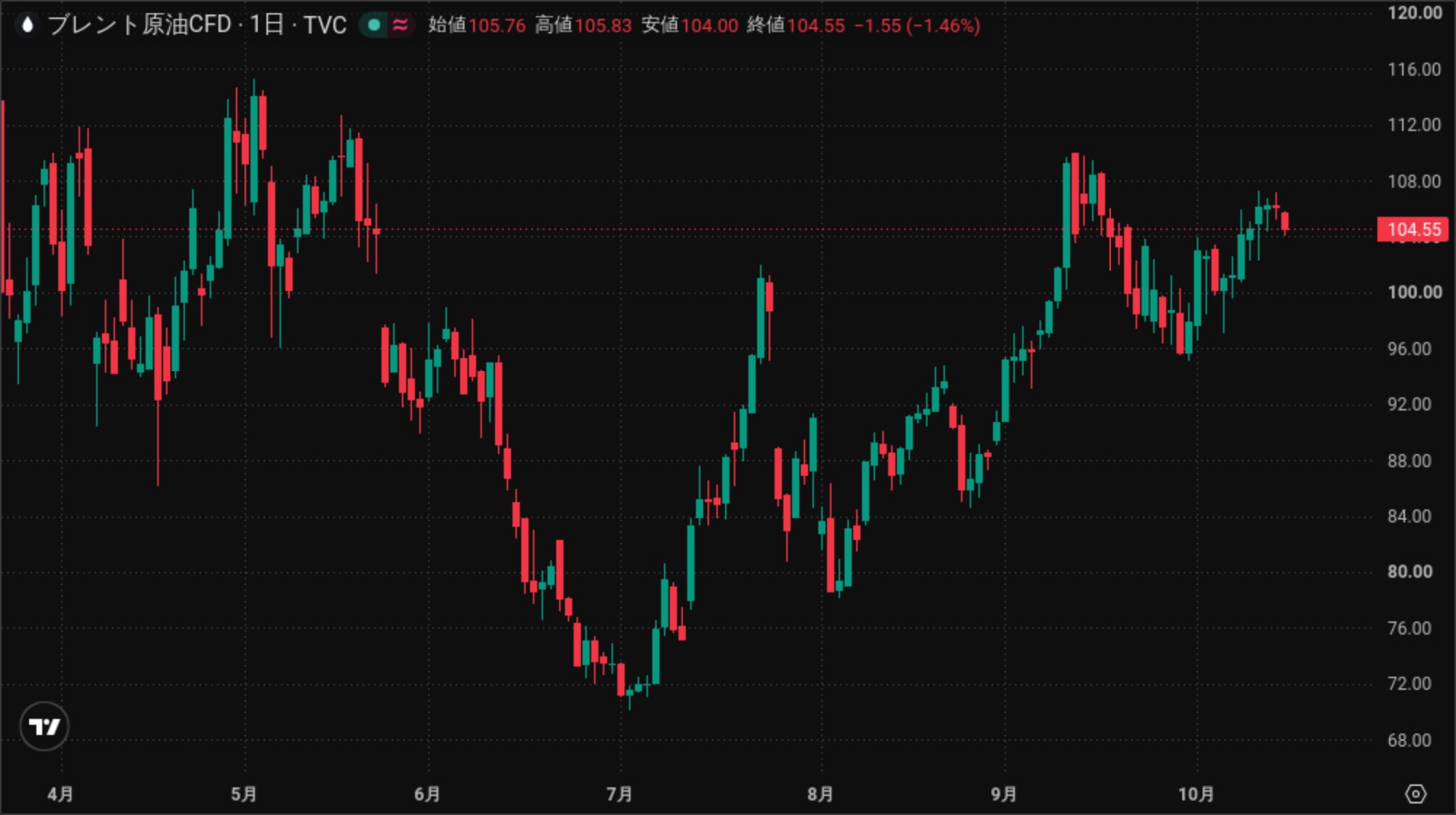Click the current price label 104.55
The image size is (1456, 815).
[x=1413, y=230]
